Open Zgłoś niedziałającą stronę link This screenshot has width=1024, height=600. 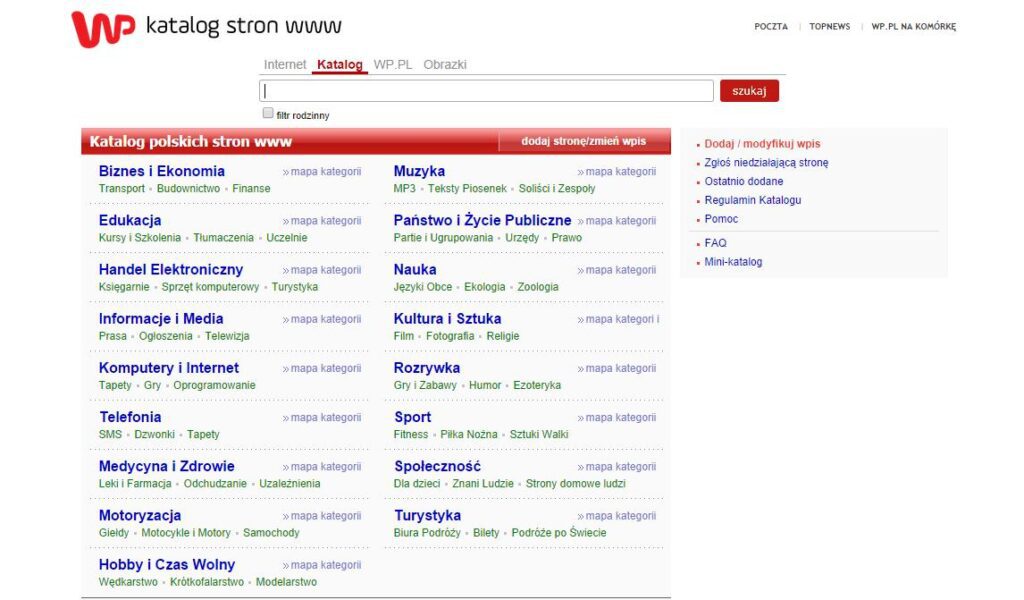pos(766,163)
